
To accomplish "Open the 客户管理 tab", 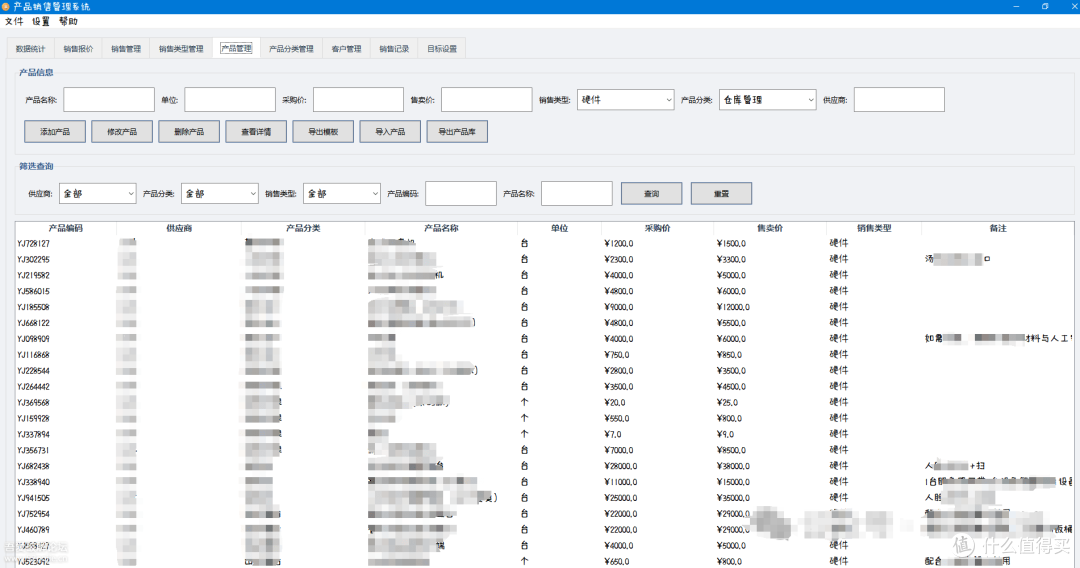I will click(x=346, y=49).
